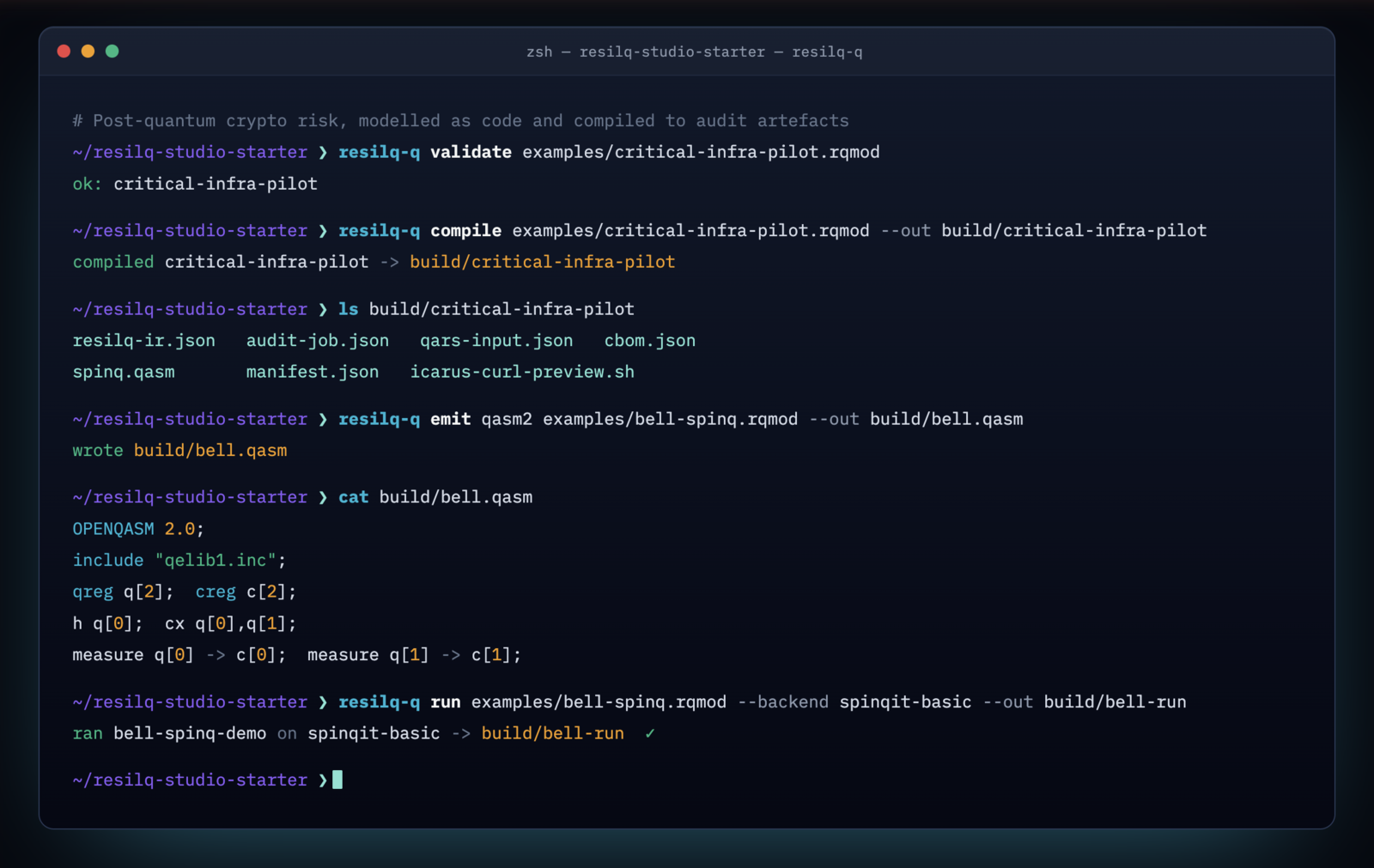Click the green checkmark after build/bell-run
Viewport: 1374px width, 868px height.
pyautogui.click(x=650, y=733)
